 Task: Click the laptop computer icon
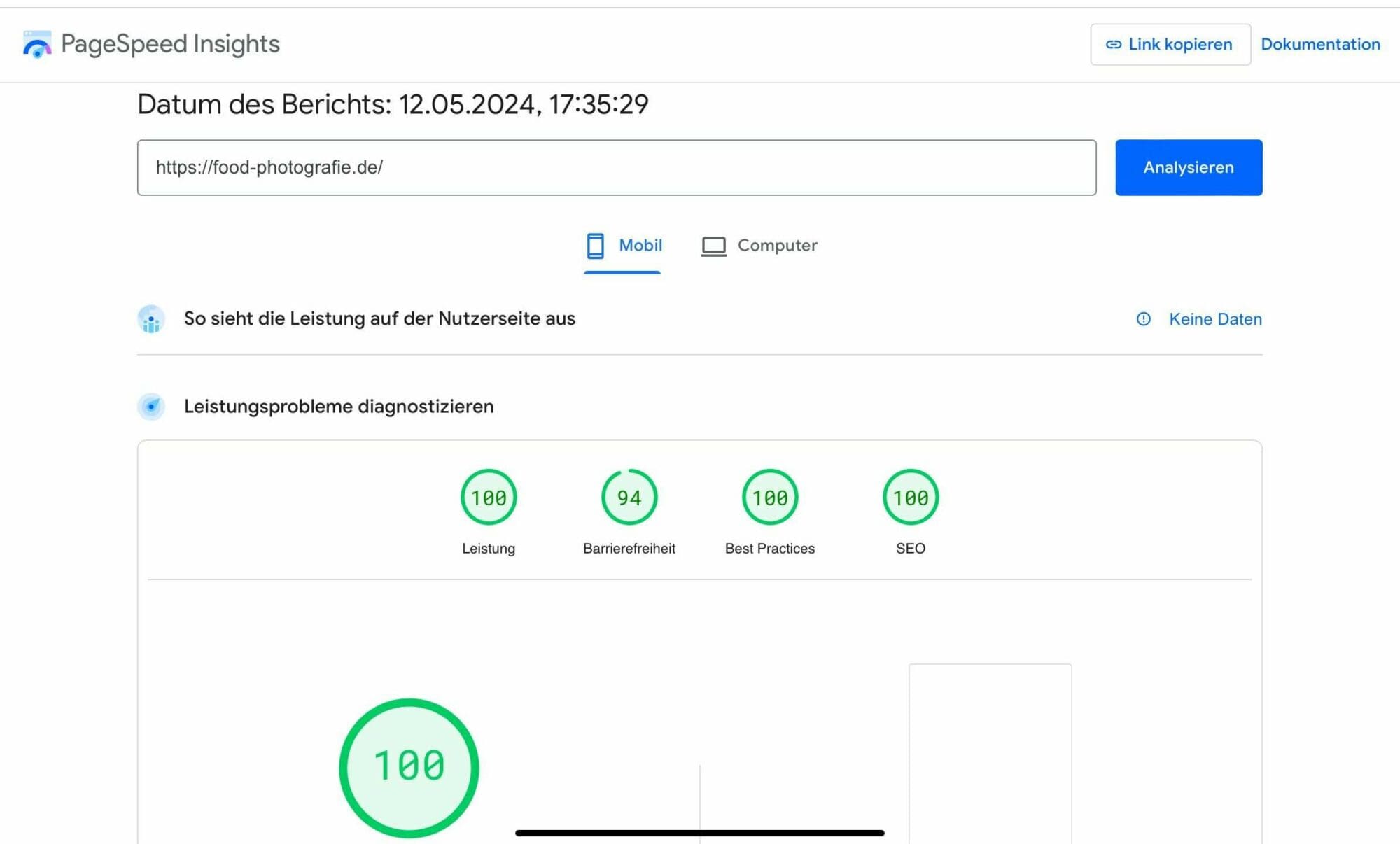click(713, 246)
